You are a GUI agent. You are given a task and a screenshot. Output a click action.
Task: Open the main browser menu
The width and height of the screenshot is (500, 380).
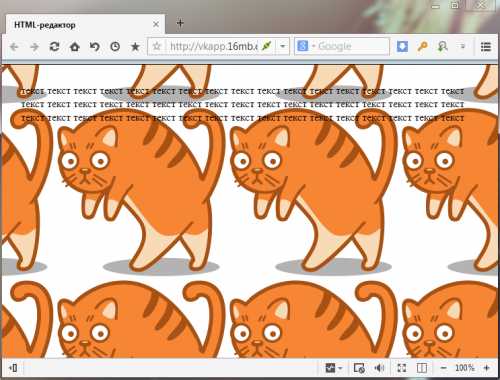[486, 46]
